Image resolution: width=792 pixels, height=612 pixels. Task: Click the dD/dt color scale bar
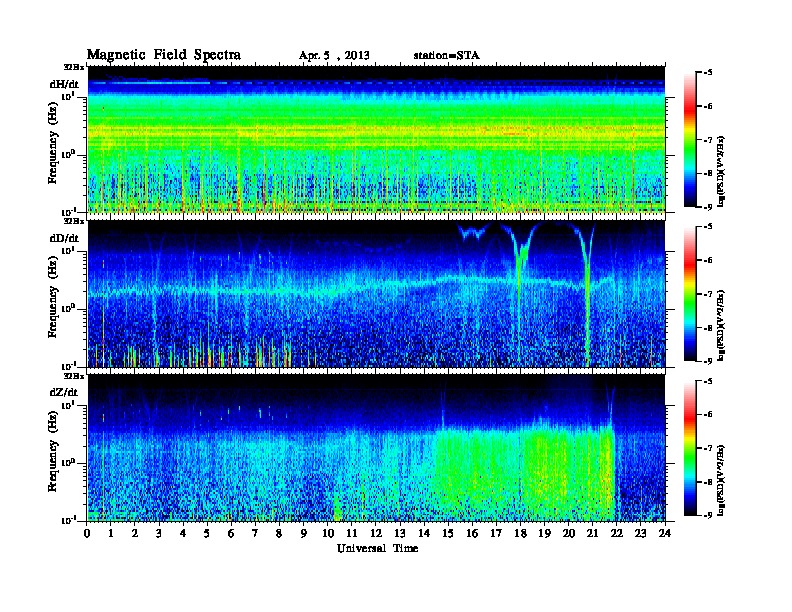pyautogui.click(x=690, y=293)
